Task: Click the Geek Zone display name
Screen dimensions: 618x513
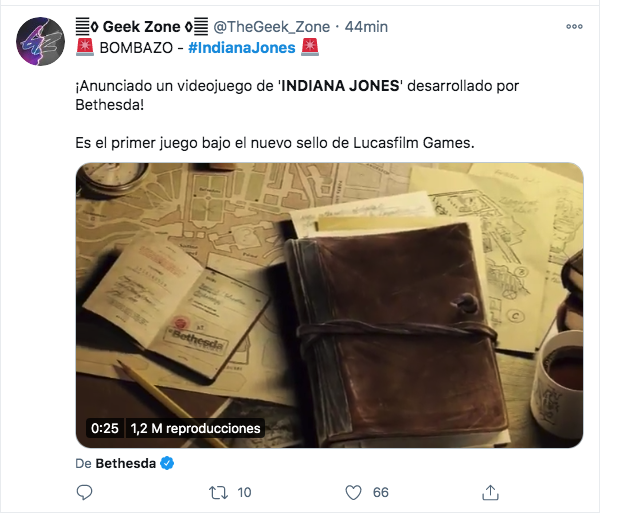Action: point(141,27)
